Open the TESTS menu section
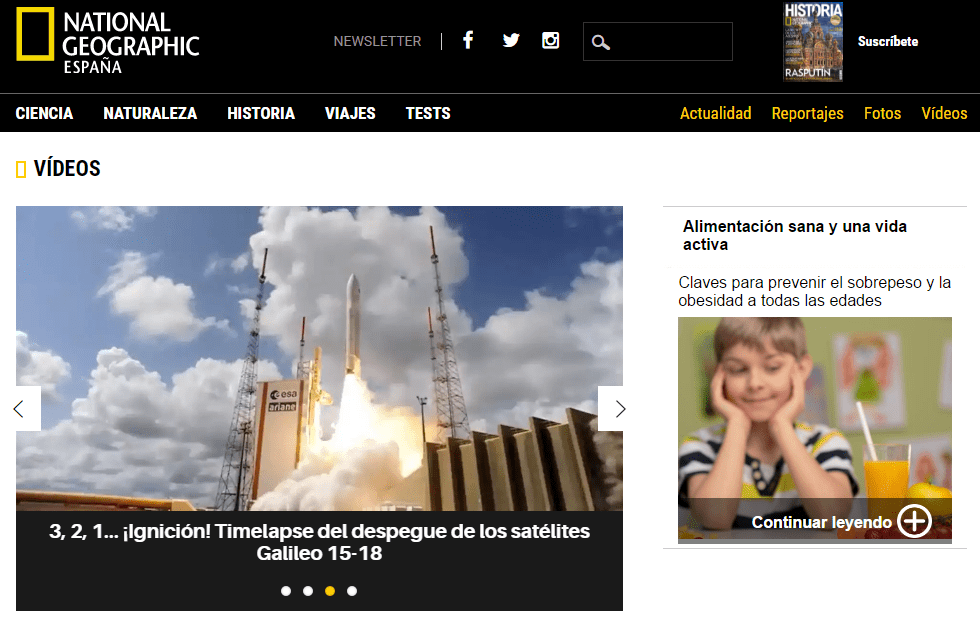 (428, 113)
